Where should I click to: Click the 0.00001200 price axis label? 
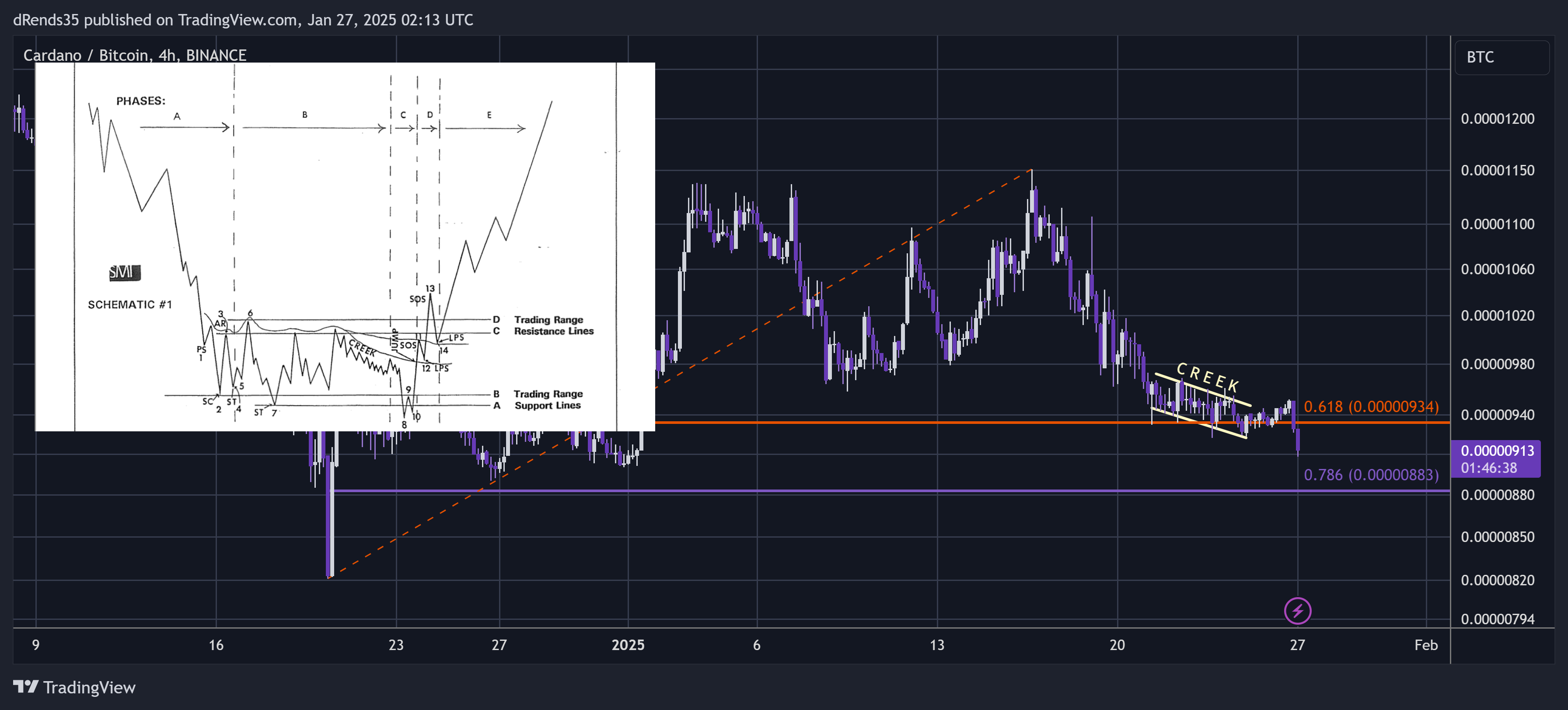coord(1498,119)
